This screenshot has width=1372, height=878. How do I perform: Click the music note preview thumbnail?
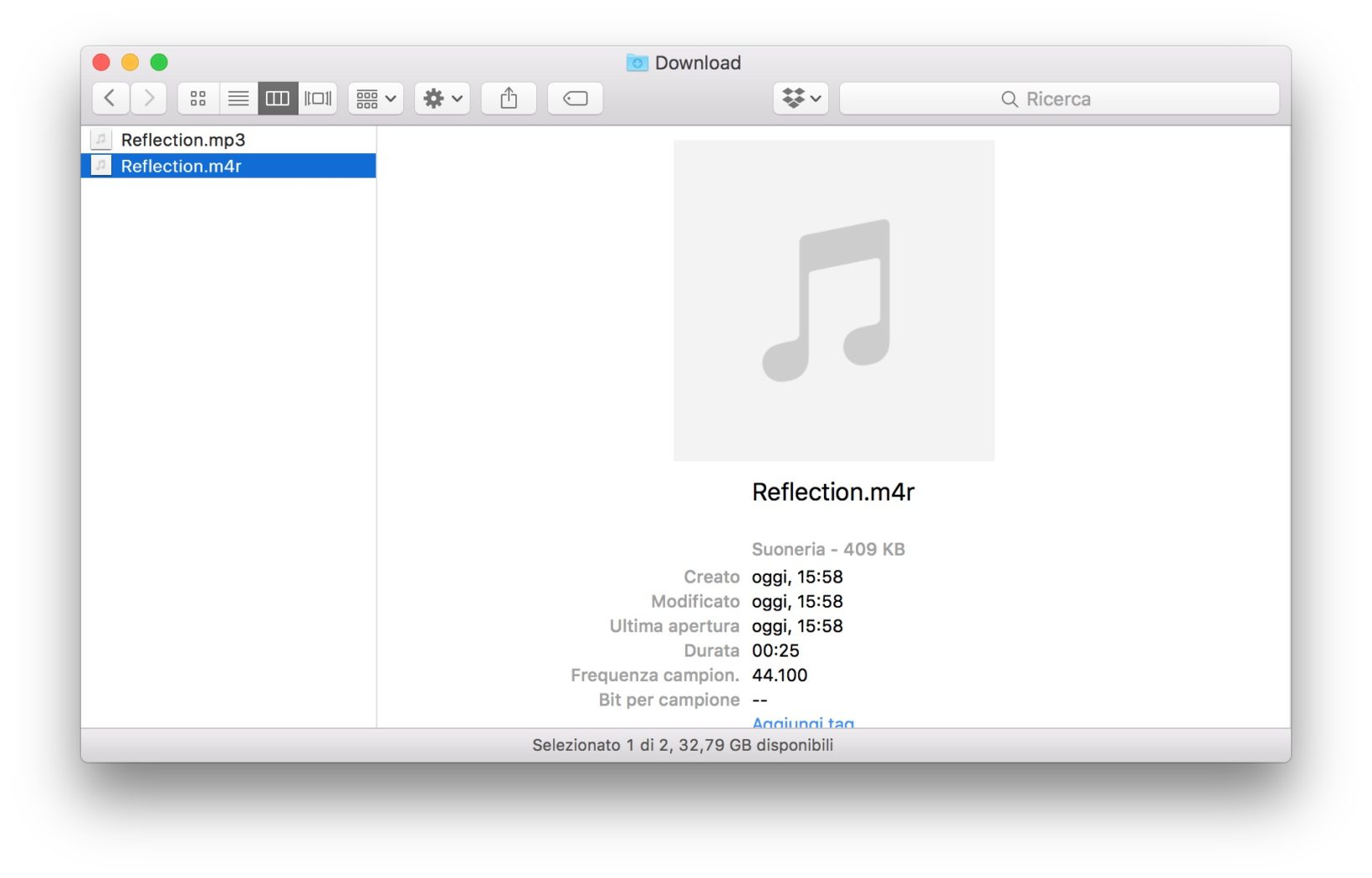(x=833, y=300)
